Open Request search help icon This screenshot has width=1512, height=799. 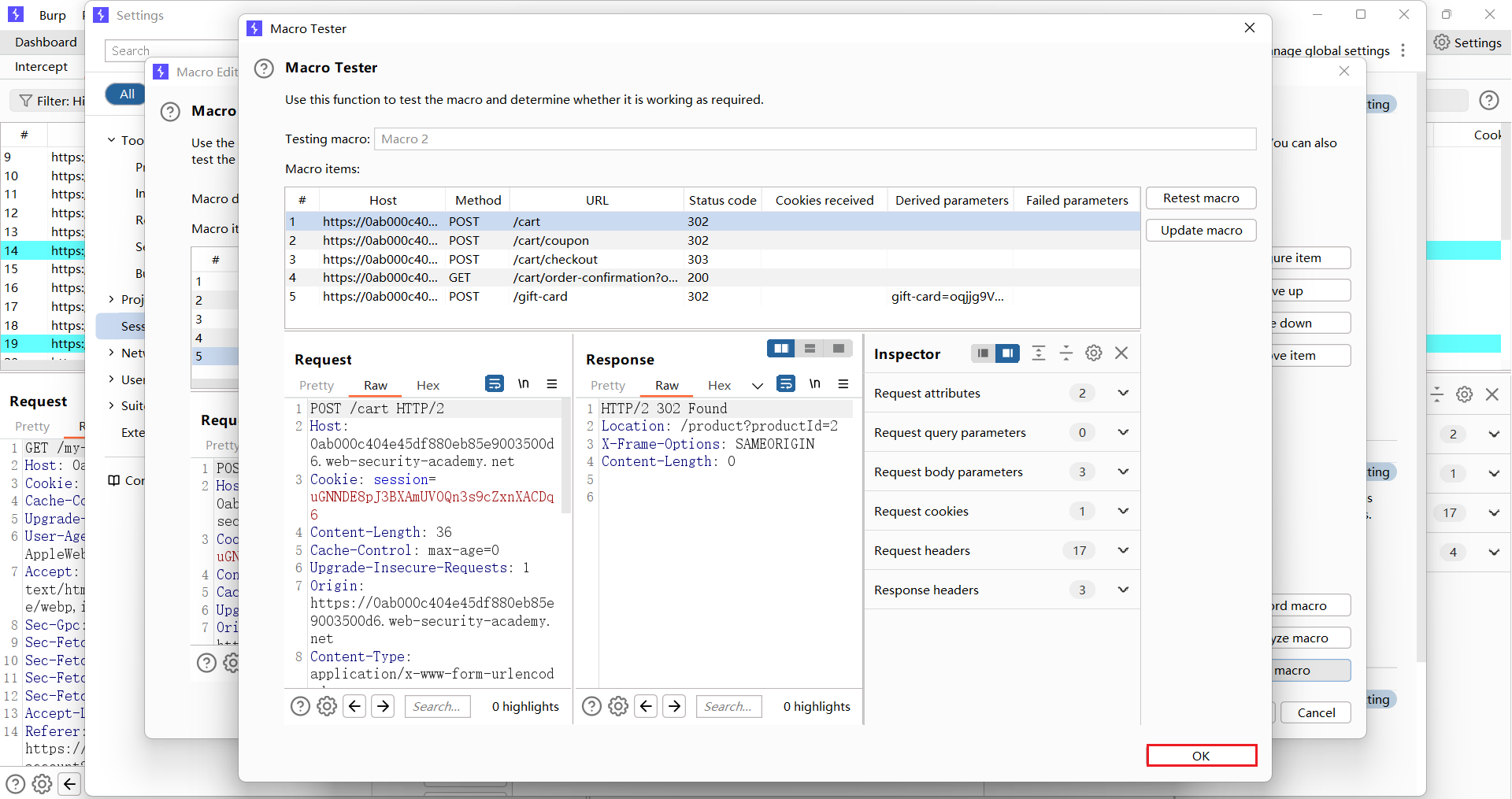pyautogui.click(x=300, y=706)
